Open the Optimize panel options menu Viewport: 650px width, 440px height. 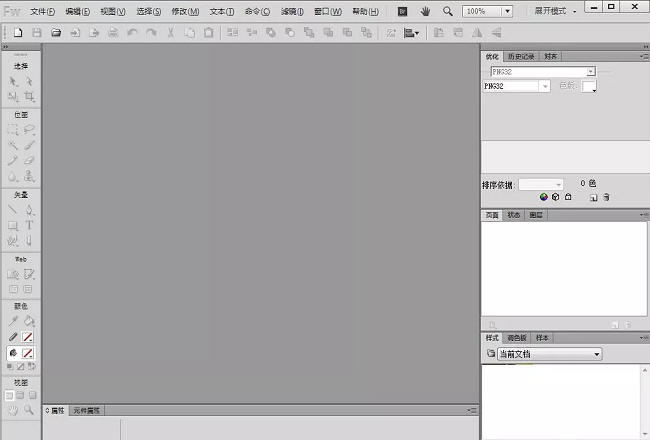644,56
